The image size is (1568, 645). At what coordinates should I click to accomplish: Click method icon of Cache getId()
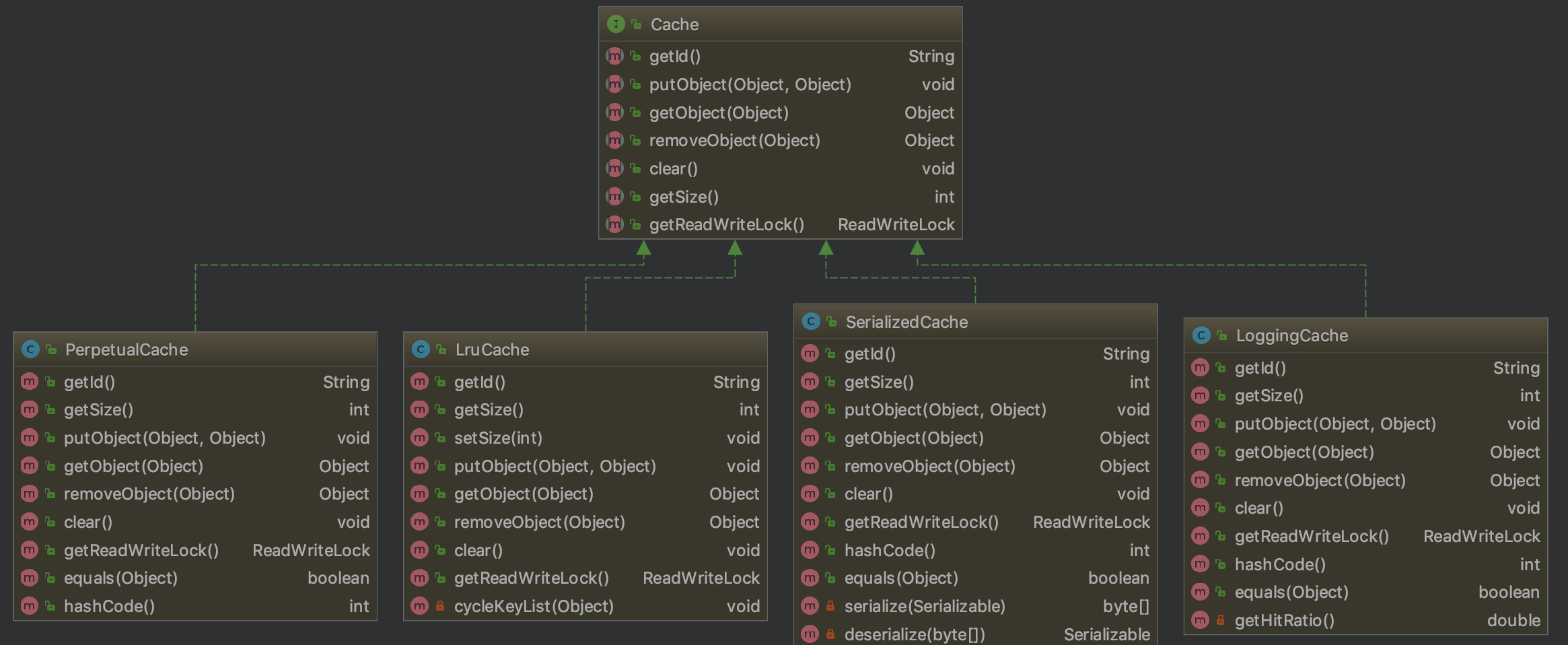(614, 56)
